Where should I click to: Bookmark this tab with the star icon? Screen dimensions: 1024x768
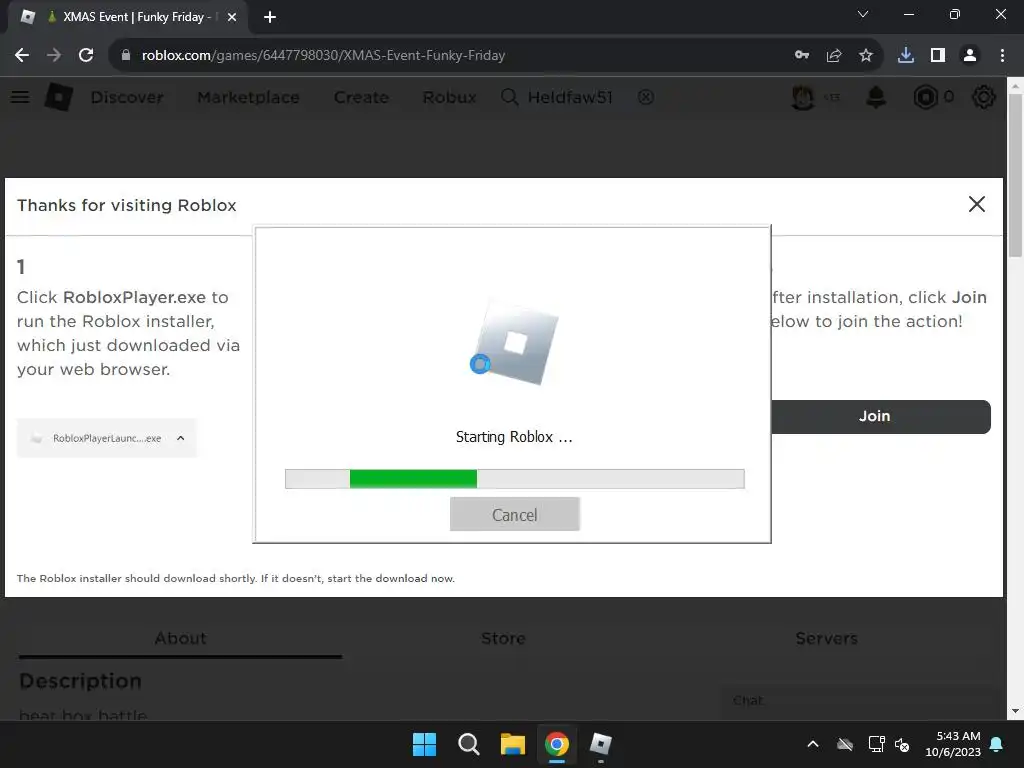click(x=866, y=56)
